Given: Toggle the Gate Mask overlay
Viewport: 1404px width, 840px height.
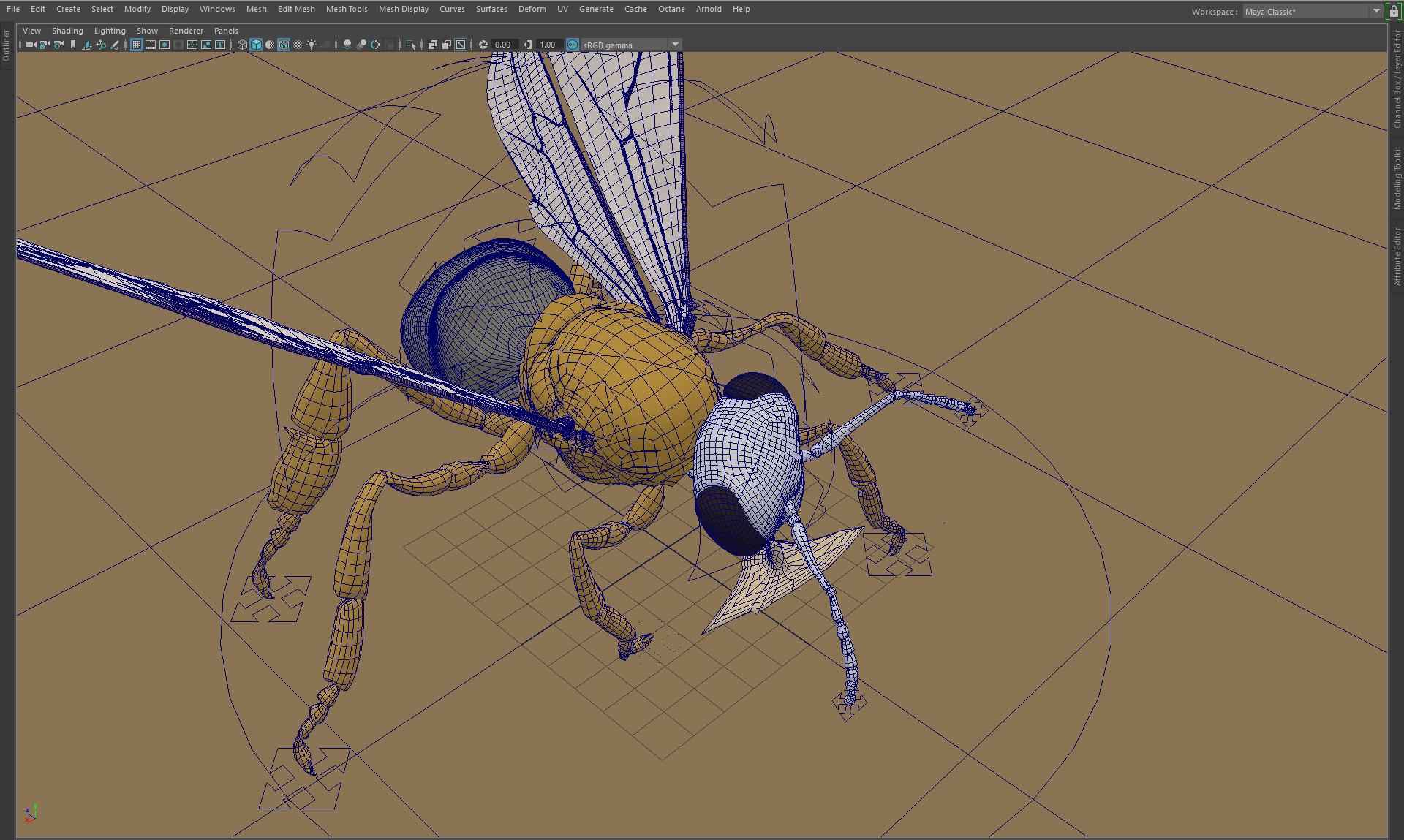Looking at the screenshot, I should pos(178,45).
